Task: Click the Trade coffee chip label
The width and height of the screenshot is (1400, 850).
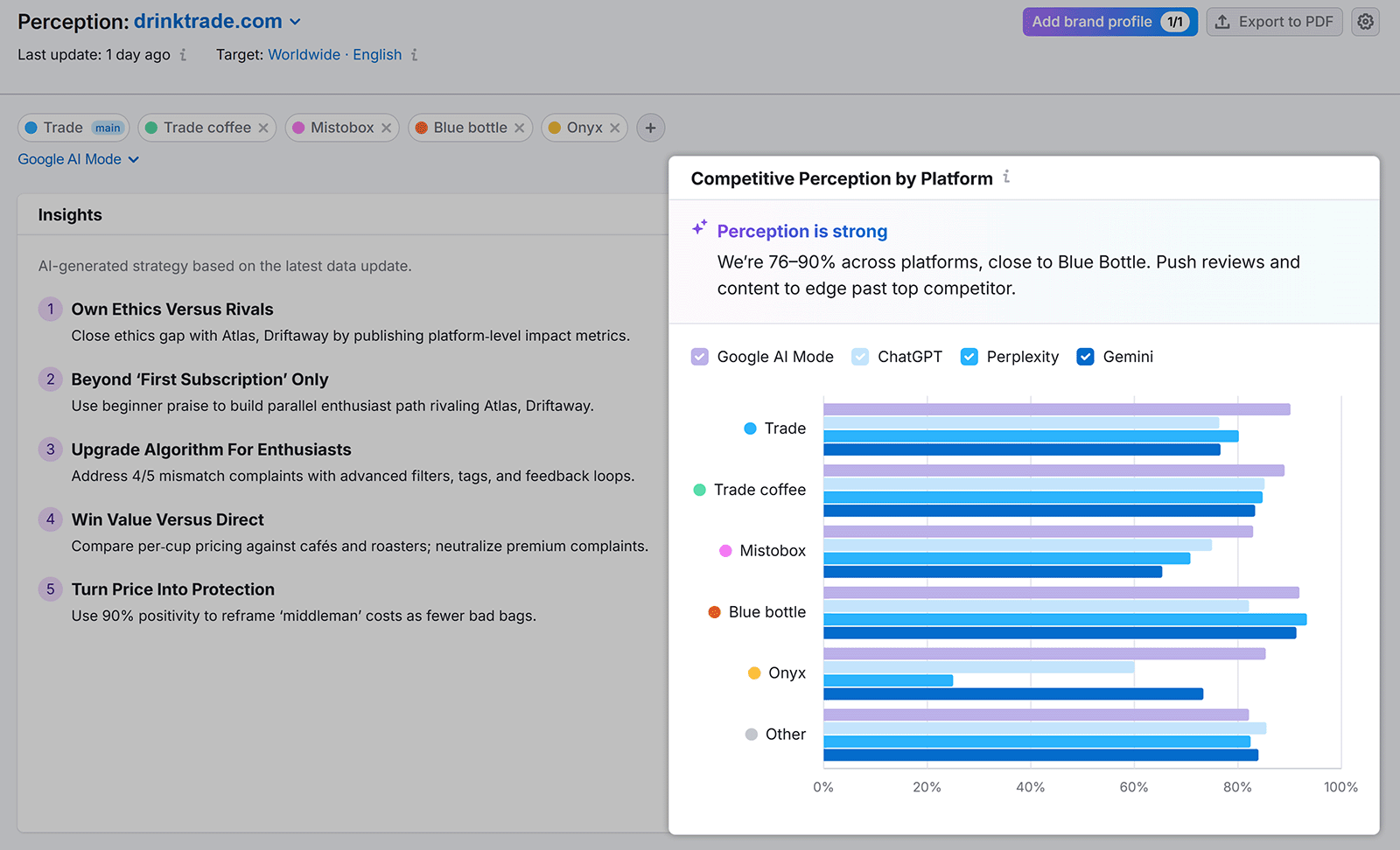Action: [207, 128]
